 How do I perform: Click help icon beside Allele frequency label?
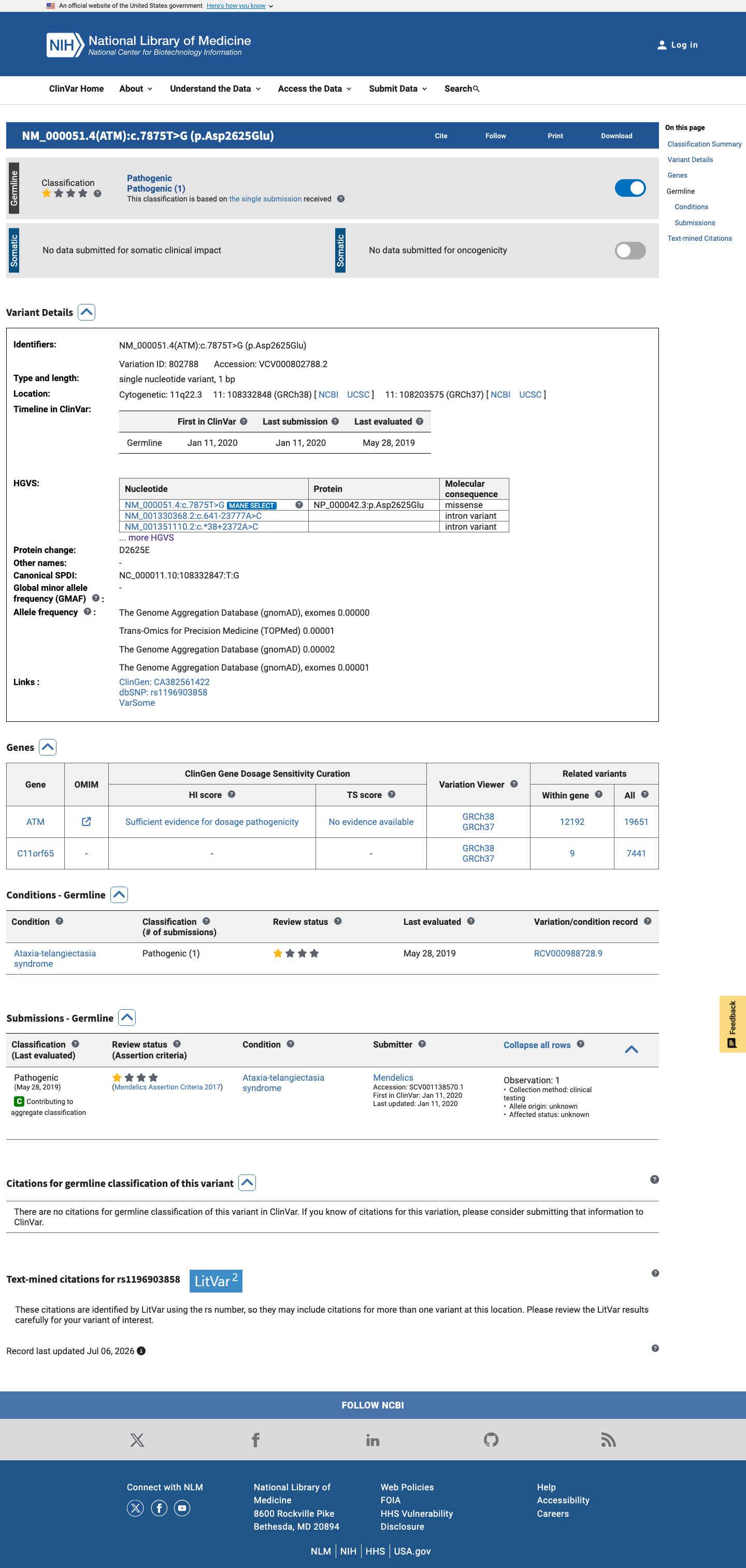87,612
